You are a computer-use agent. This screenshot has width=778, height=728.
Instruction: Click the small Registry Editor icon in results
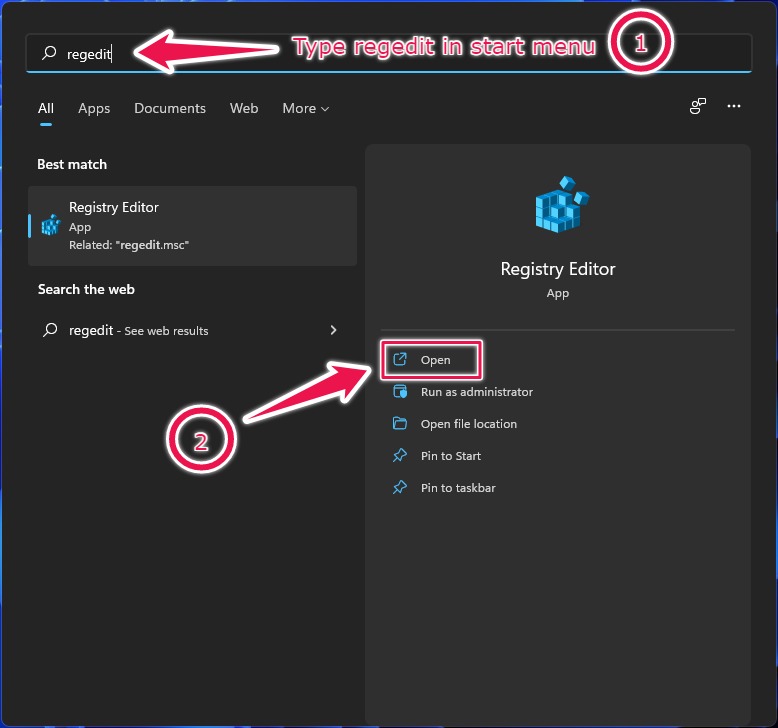click(x=51, y=225)
